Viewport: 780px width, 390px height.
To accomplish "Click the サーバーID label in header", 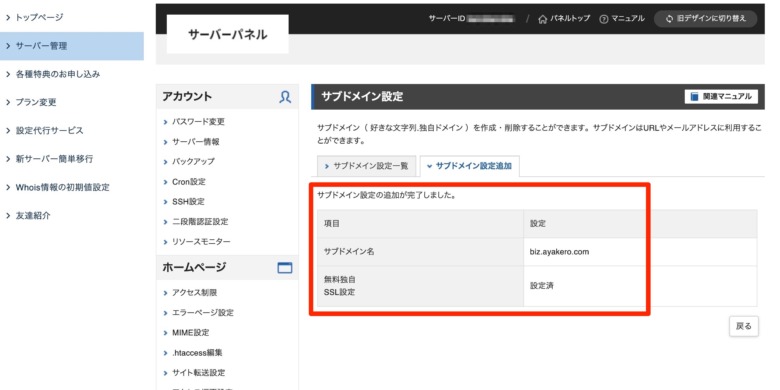I will 447,19.
